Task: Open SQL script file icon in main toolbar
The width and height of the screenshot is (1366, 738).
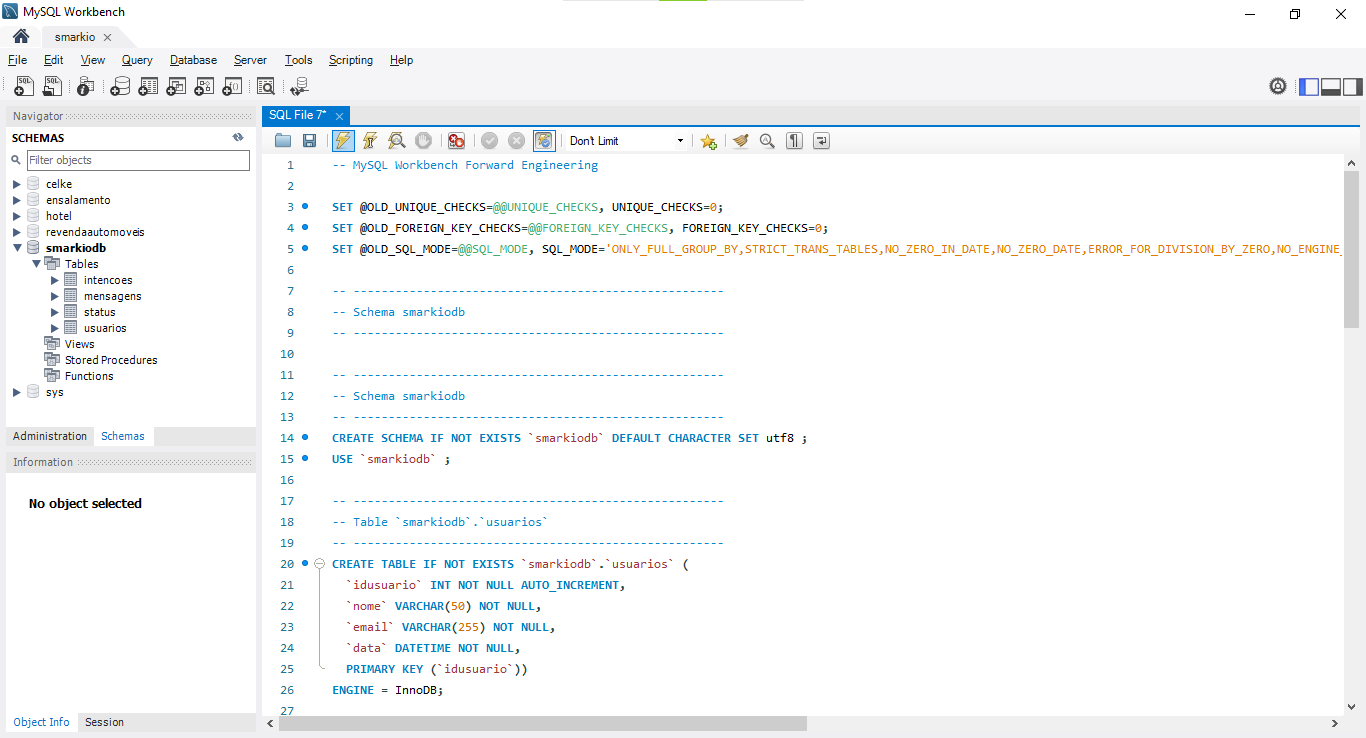Action: pos(52,86)
